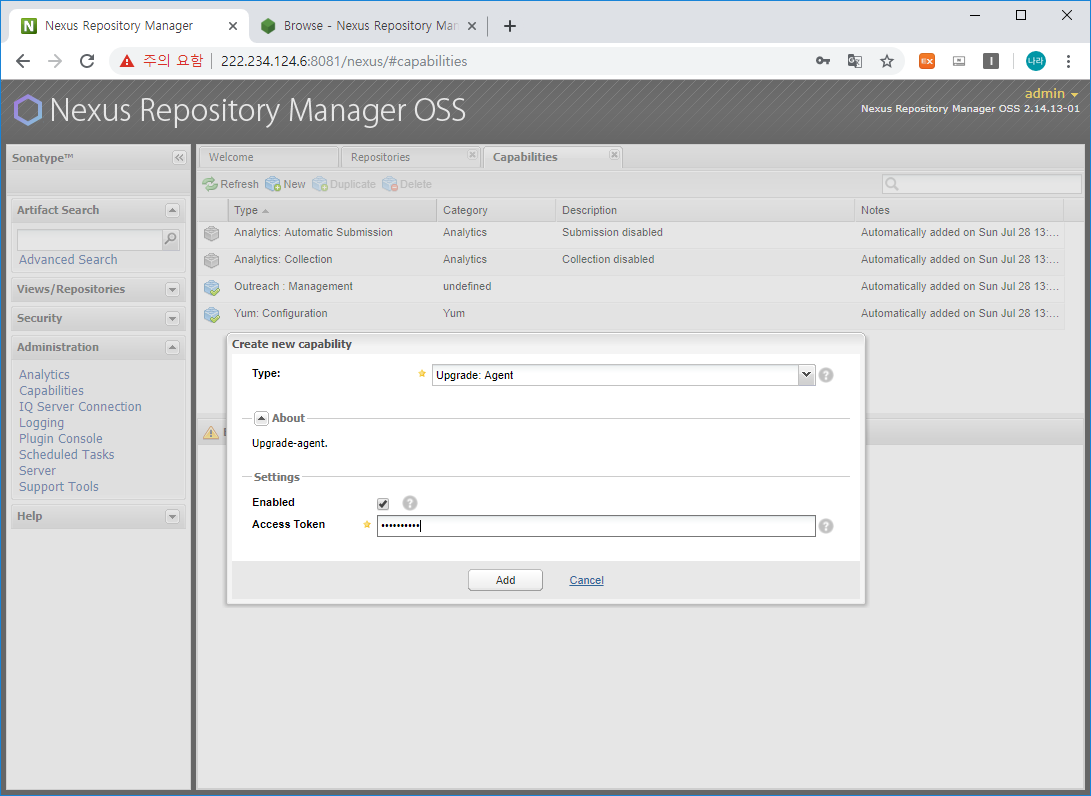1091x796 pixels.
Task: Click the help icon next to Access Token
Action: pos(826,526)
